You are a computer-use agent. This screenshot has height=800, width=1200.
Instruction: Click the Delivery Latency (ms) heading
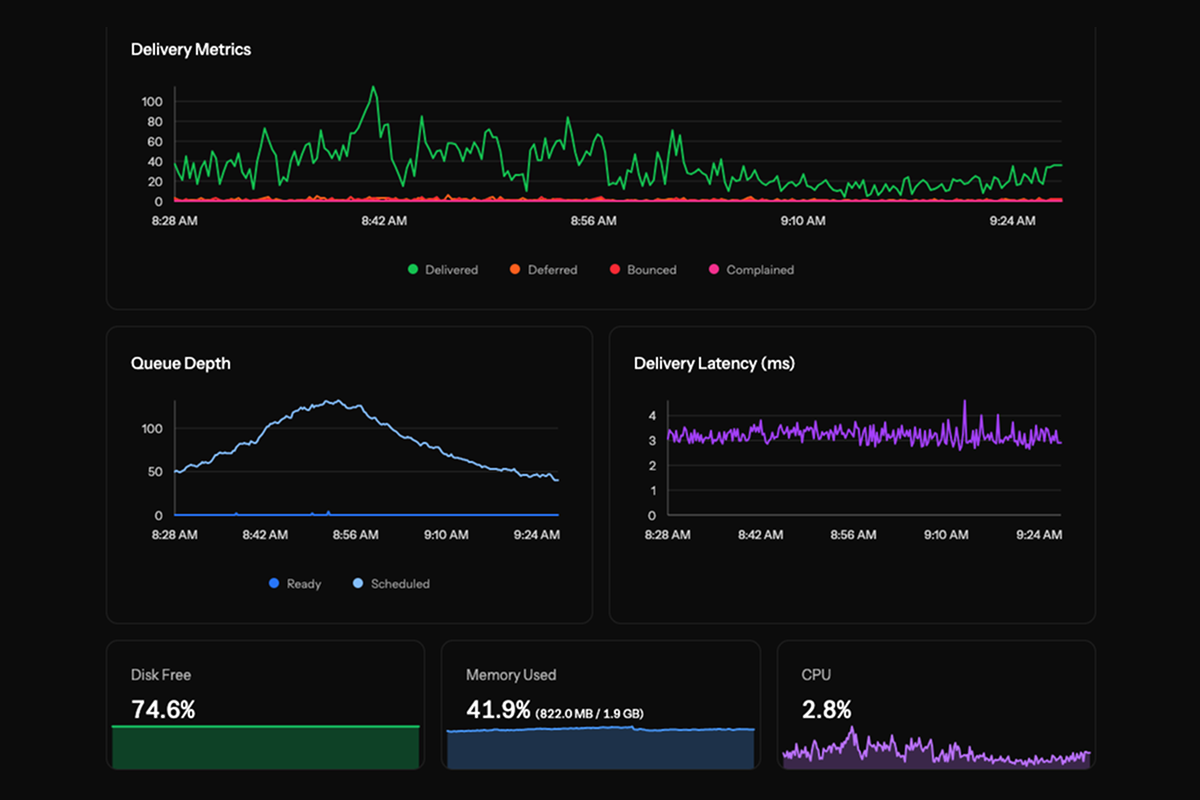(x=714, y=364)
